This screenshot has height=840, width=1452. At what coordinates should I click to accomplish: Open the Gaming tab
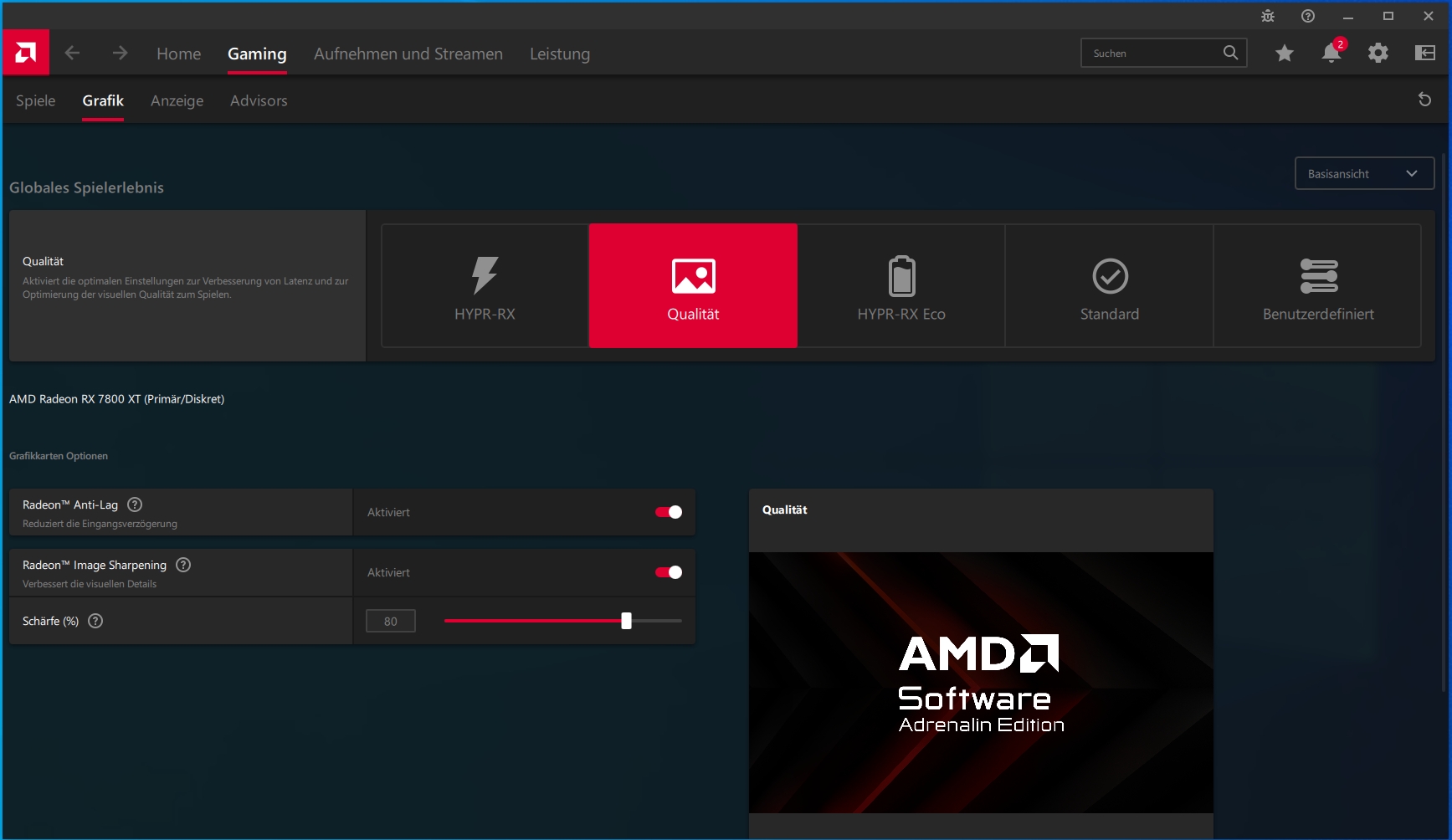[x=257, y=54]
